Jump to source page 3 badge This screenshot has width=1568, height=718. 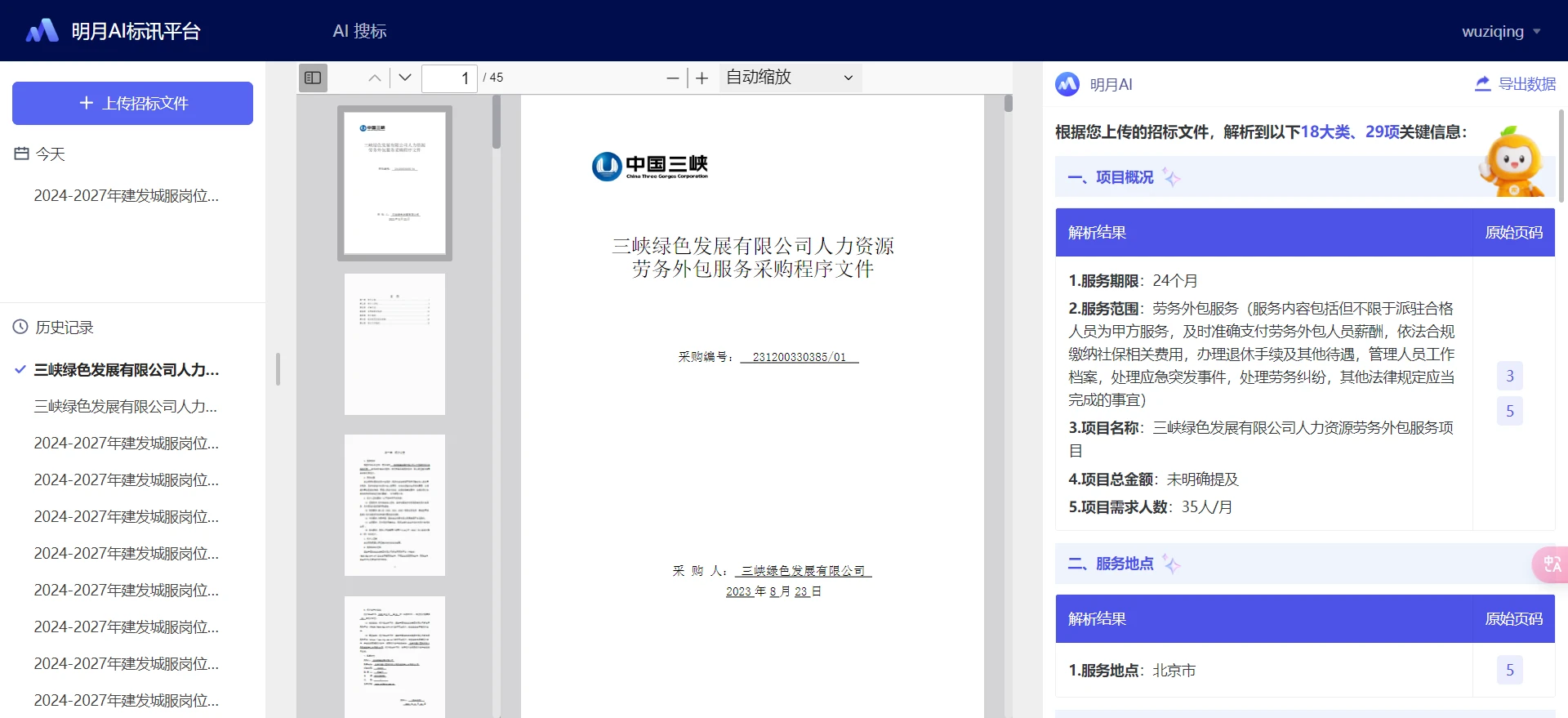[1510, 376]
